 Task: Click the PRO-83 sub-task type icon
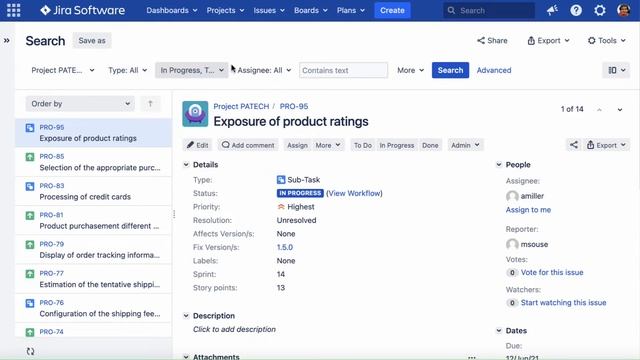point(30,186)
